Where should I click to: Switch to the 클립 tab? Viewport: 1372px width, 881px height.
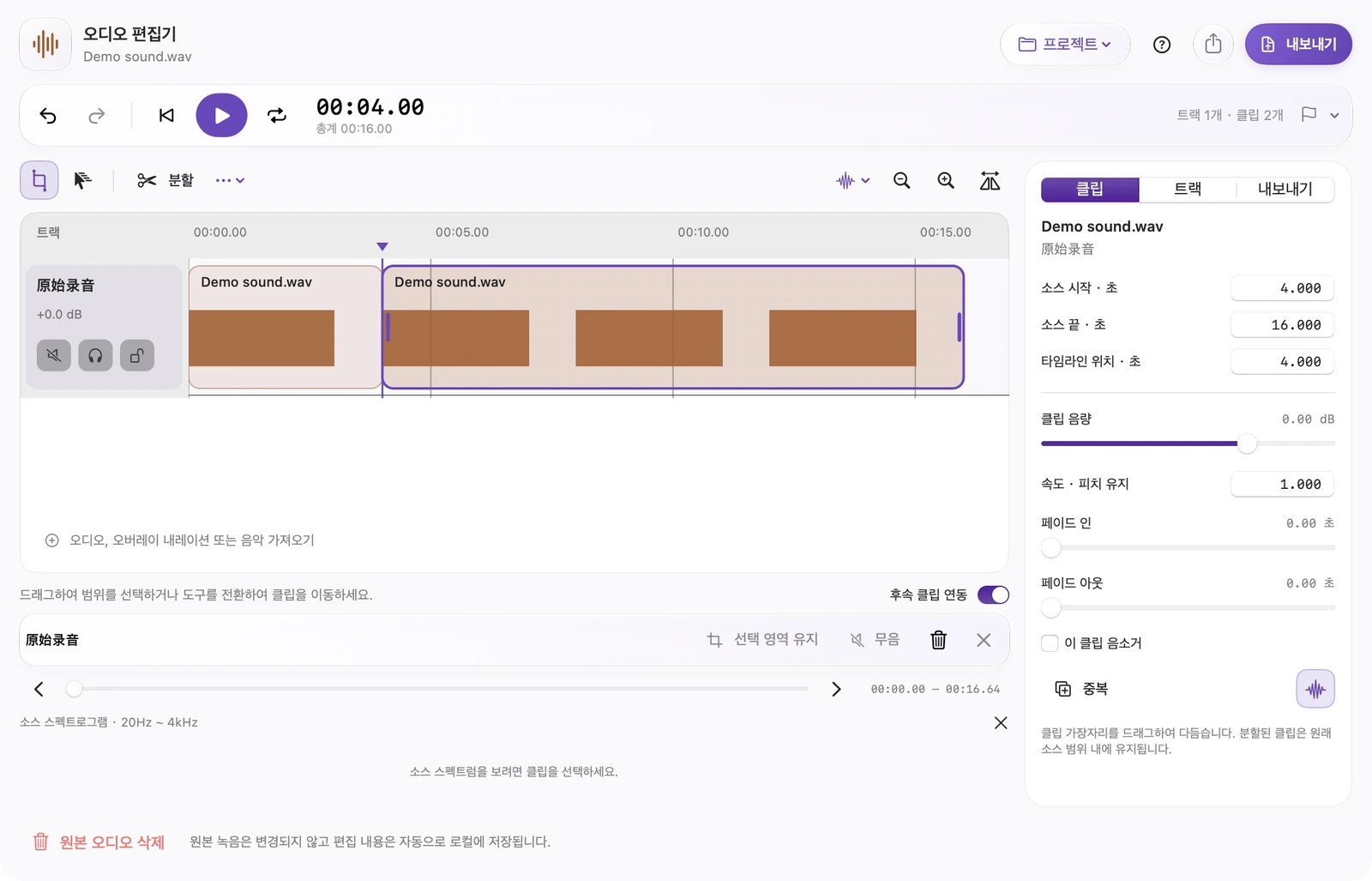(x=1090, y=189)
